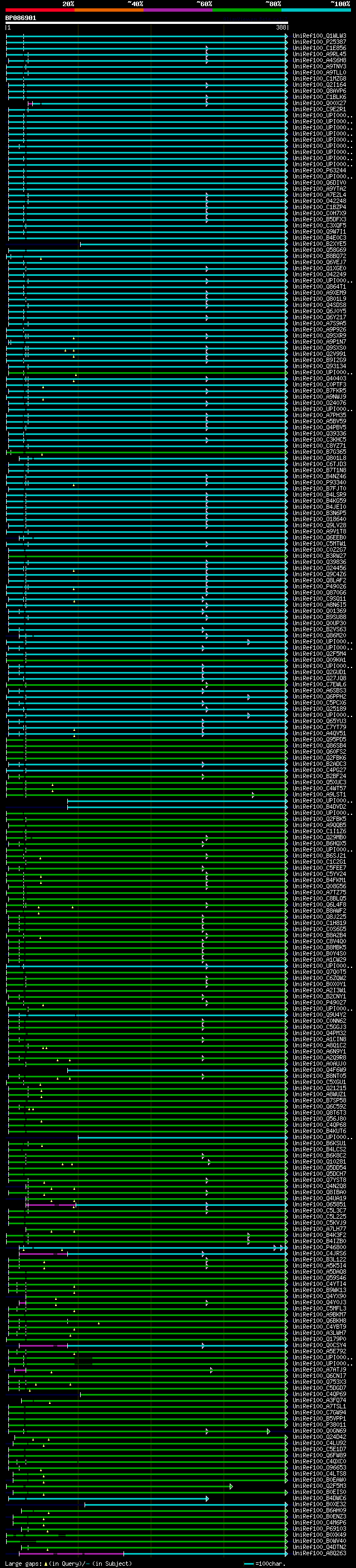Go to hit UniRef100_A9BKM7

click(319, 1314)
